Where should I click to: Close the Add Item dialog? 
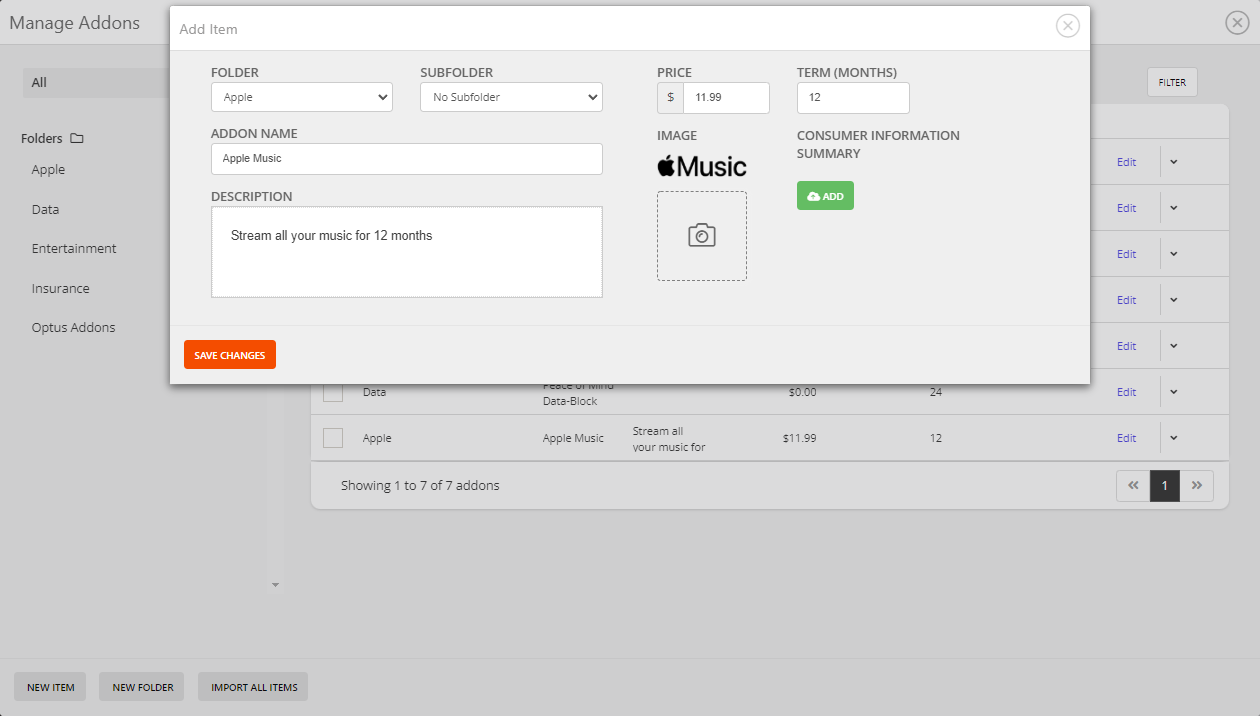[x=1067, y=26]
